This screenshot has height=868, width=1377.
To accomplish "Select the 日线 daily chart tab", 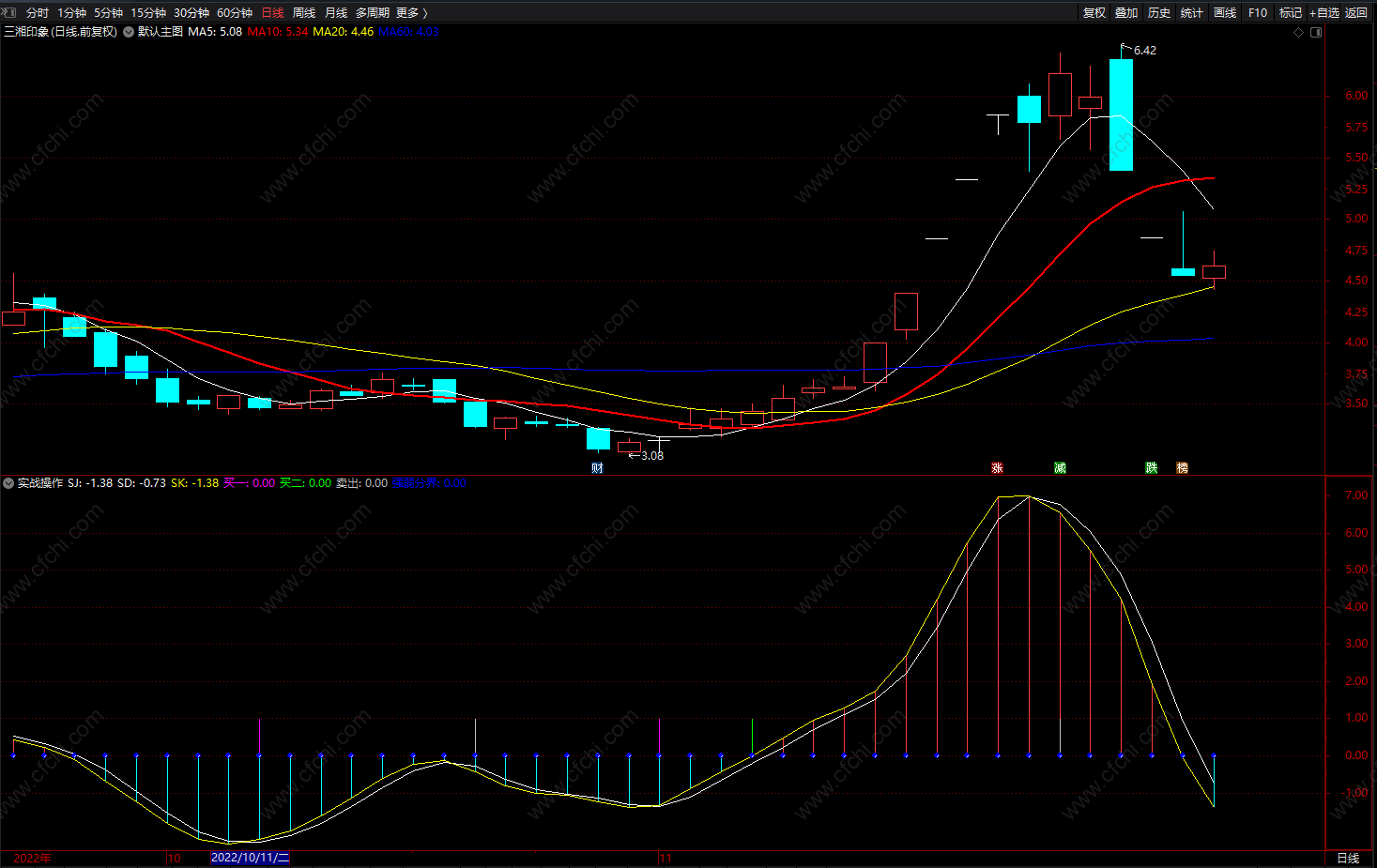I will point(272,12).
